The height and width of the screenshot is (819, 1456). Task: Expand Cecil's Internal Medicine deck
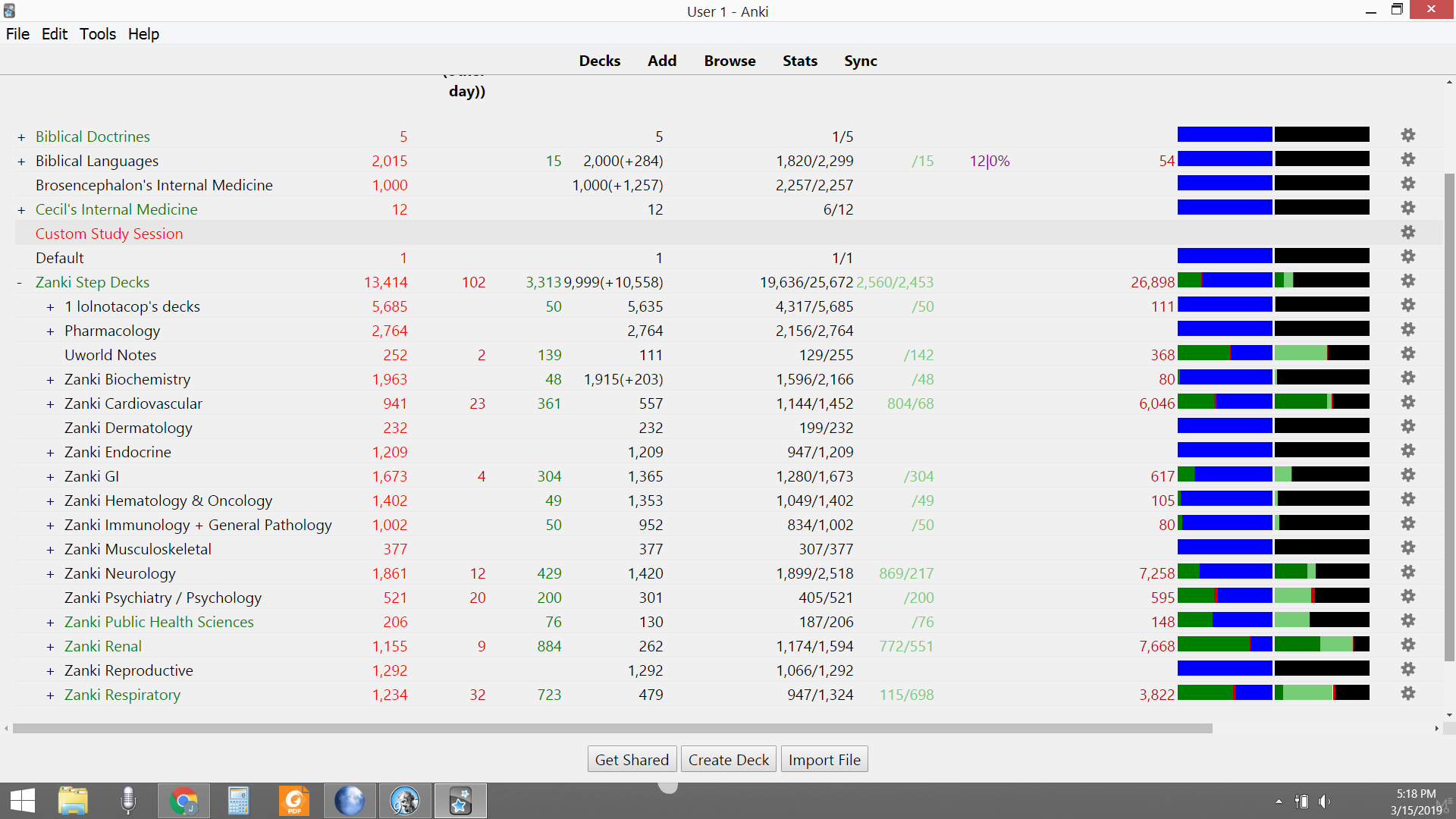[21, 210]
